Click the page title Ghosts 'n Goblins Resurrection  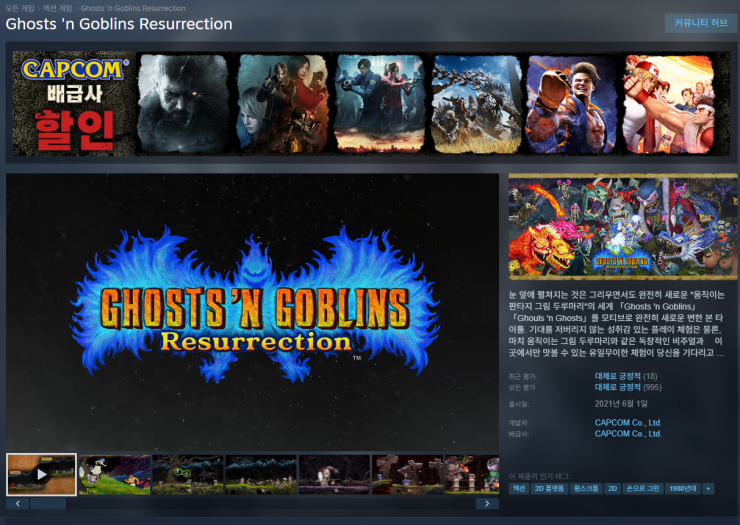(119, 24)
